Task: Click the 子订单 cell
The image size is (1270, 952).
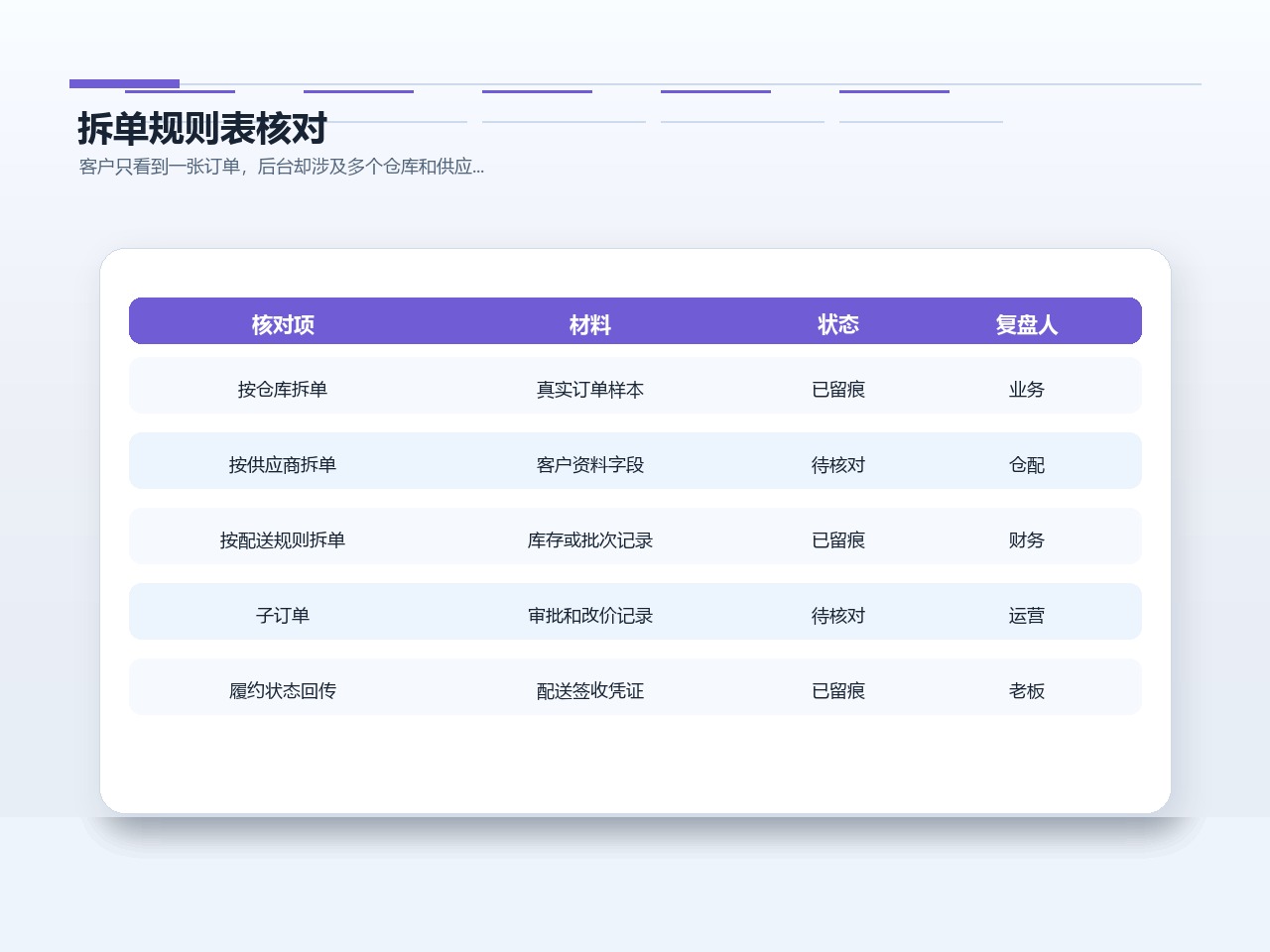Action: pyautogui.click(x=283, y=616)
